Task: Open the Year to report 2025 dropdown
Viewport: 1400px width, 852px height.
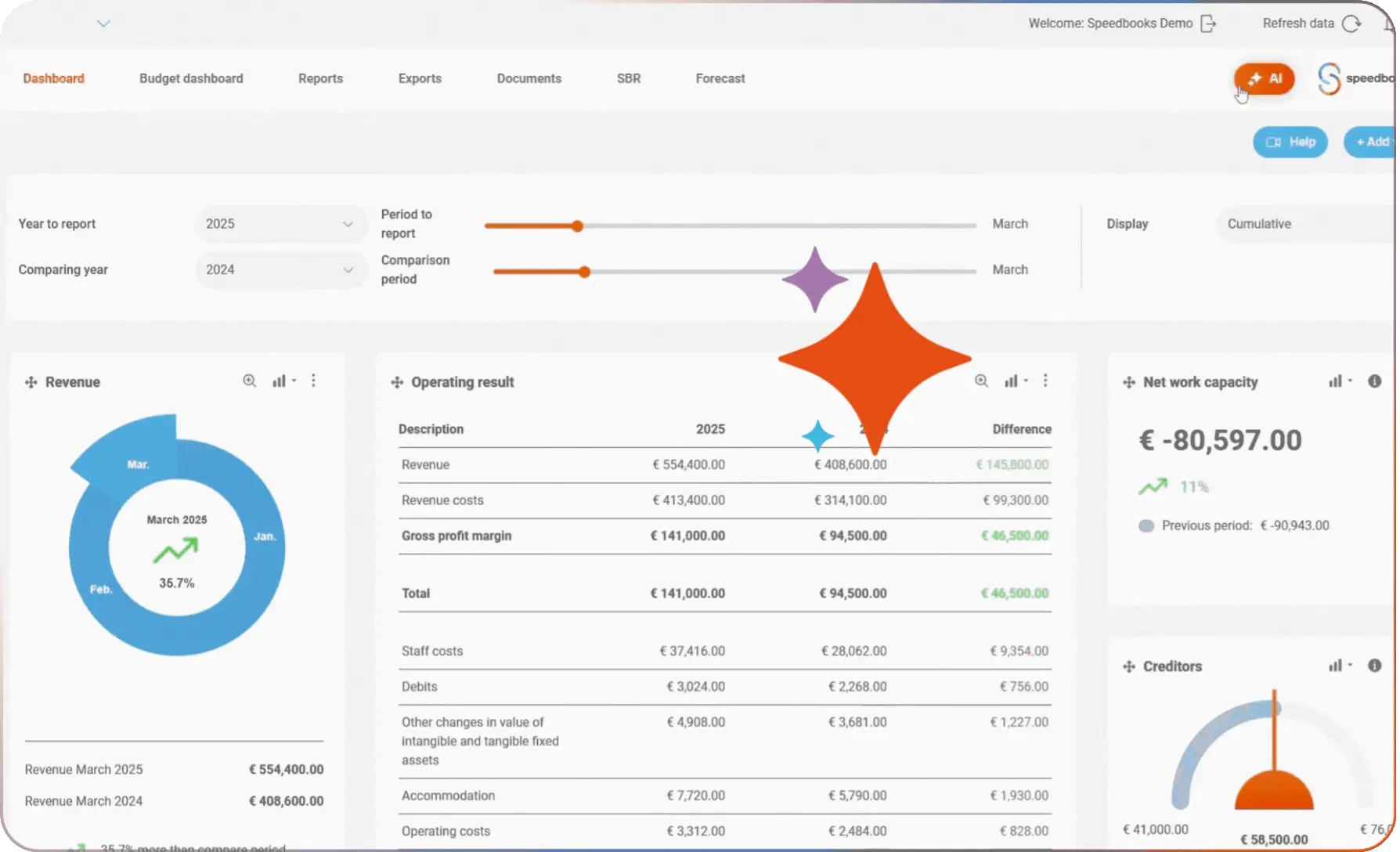Action: [x=280, y=224]
